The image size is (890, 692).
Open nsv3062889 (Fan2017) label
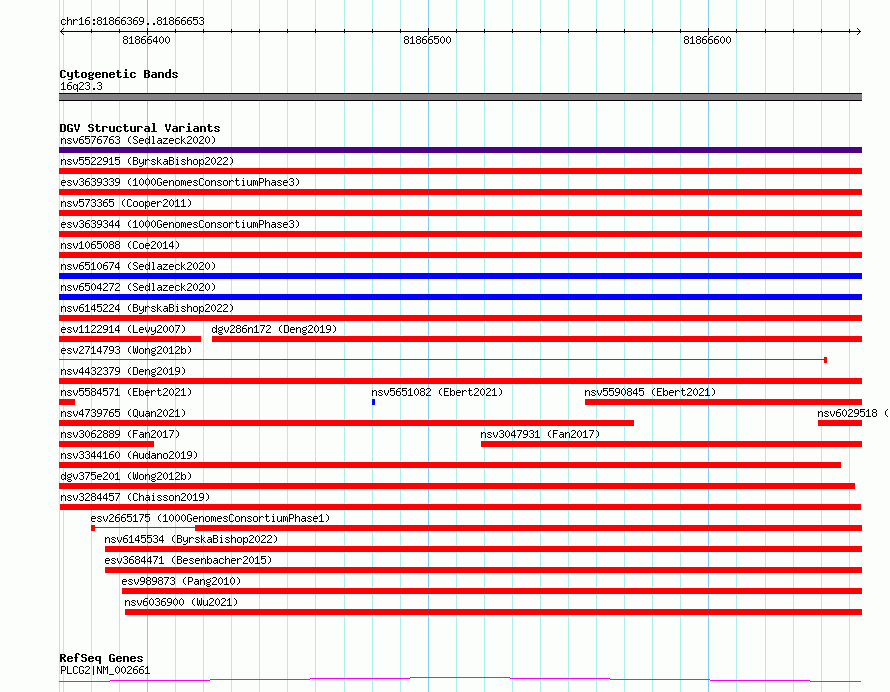coord(120,434)
